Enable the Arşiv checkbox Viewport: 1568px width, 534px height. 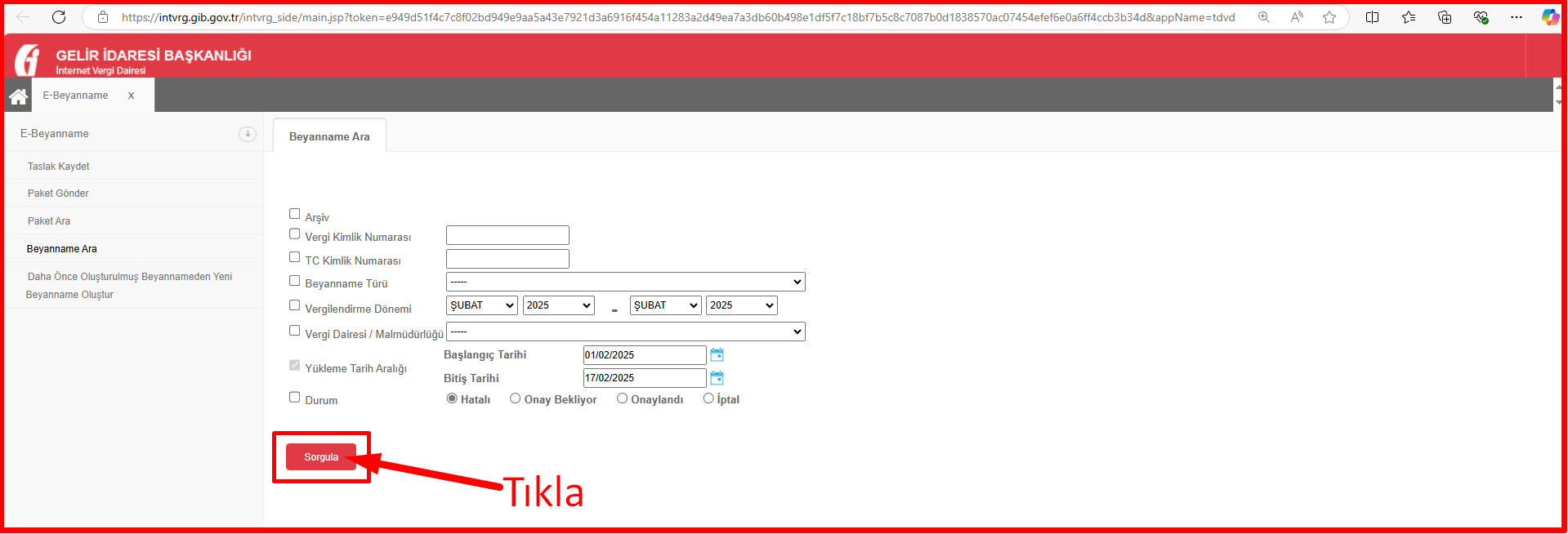pyautogui.click(x=295, y=214)
